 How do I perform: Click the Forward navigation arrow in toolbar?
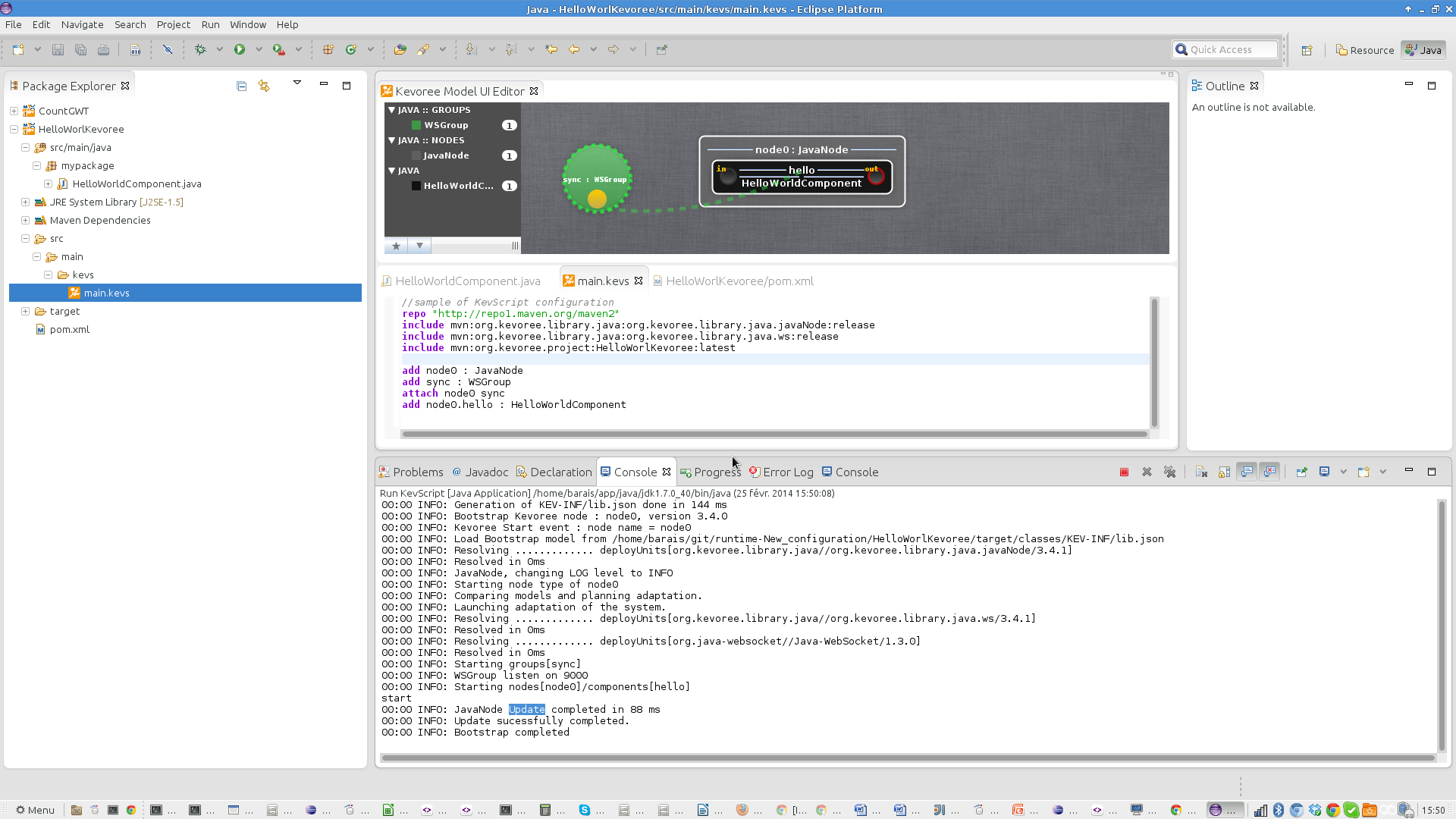613,49
